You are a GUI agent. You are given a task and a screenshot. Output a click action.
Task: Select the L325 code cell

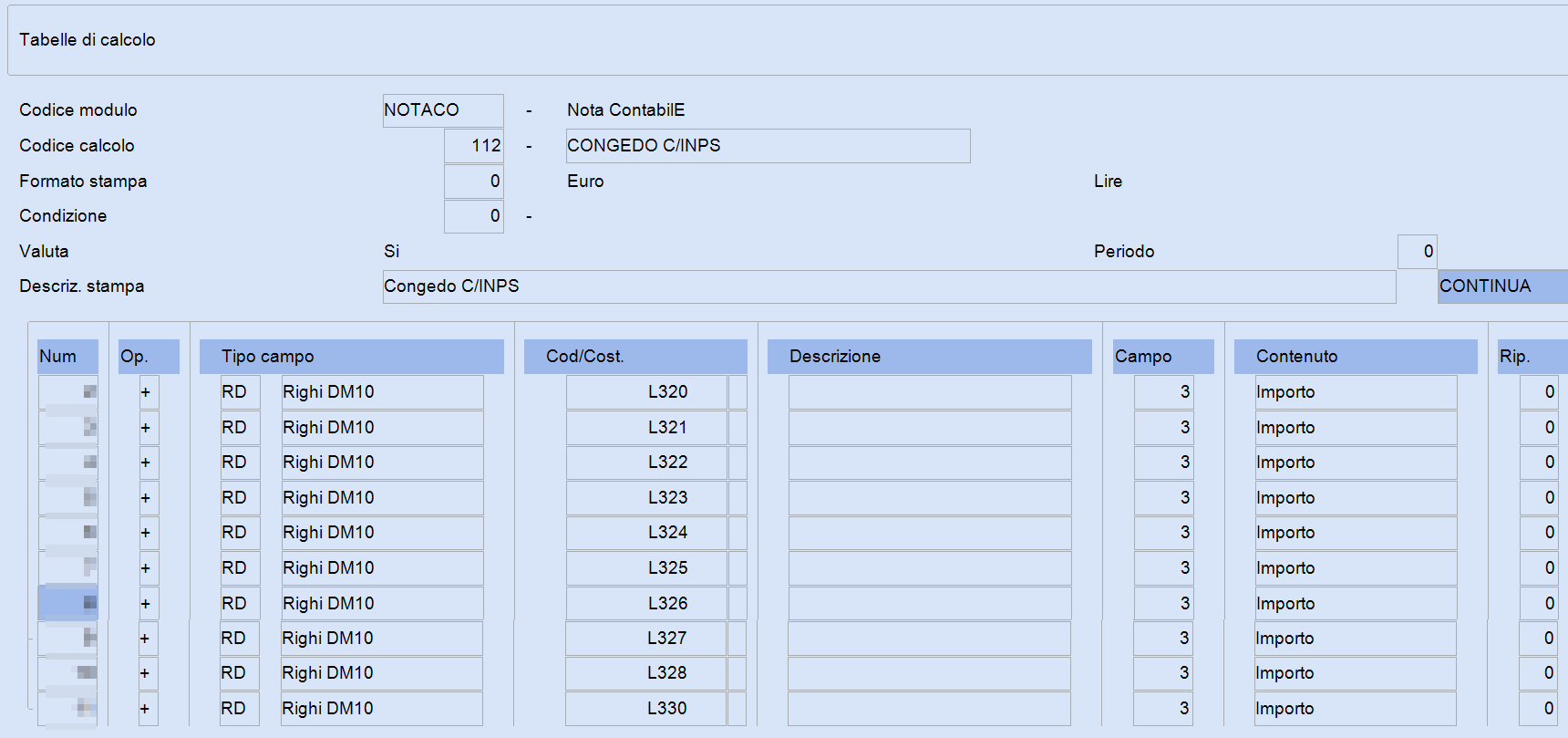pyautogui.click(x=646, y=568)
